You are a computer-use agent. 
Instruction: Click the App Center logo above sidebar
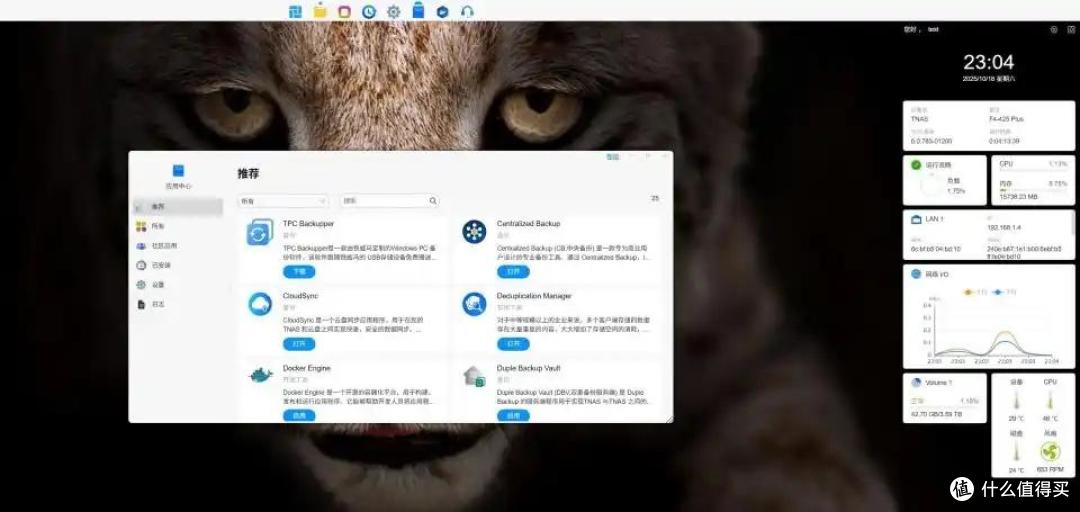click(x=178, y=170)
